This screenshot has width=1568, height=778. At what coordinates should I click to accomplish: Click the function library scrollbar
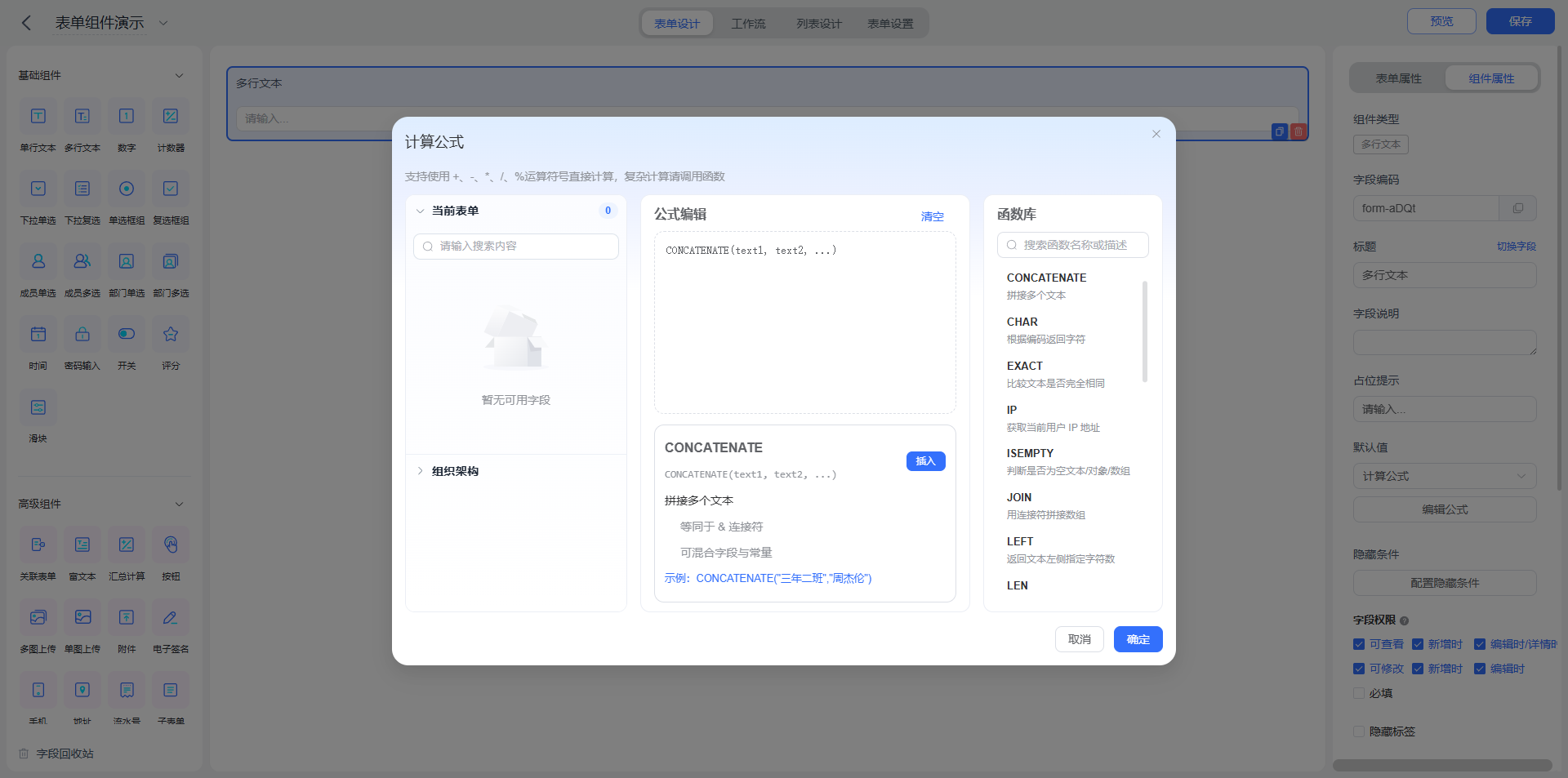1145,331
